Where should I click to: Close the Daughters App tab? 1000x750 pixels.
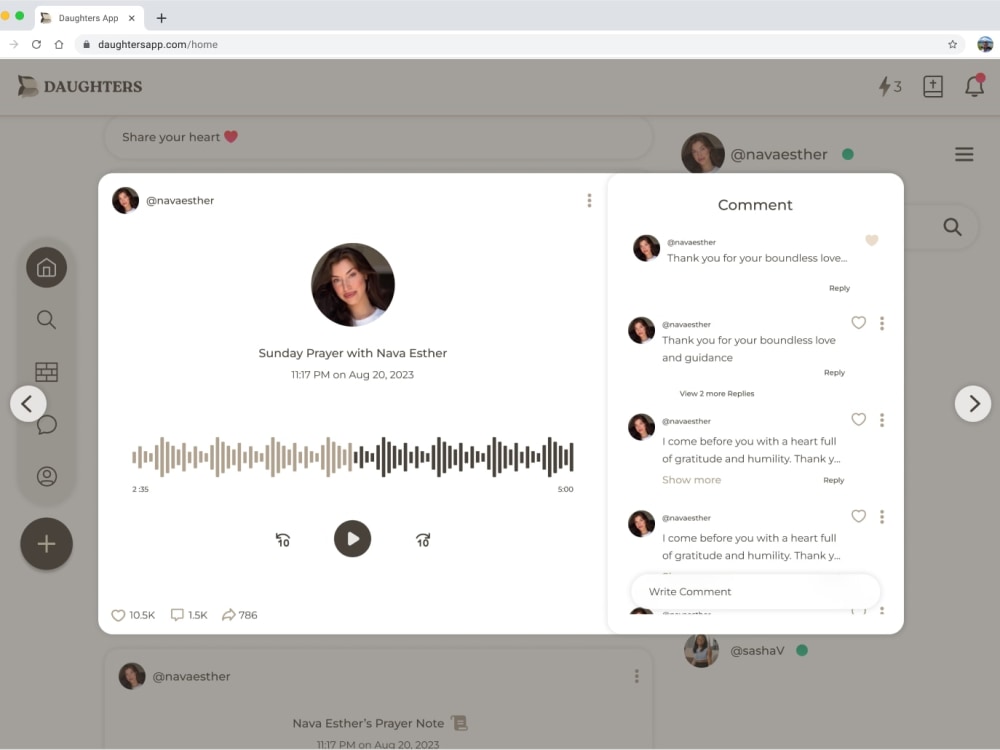(x=131, y=18)
